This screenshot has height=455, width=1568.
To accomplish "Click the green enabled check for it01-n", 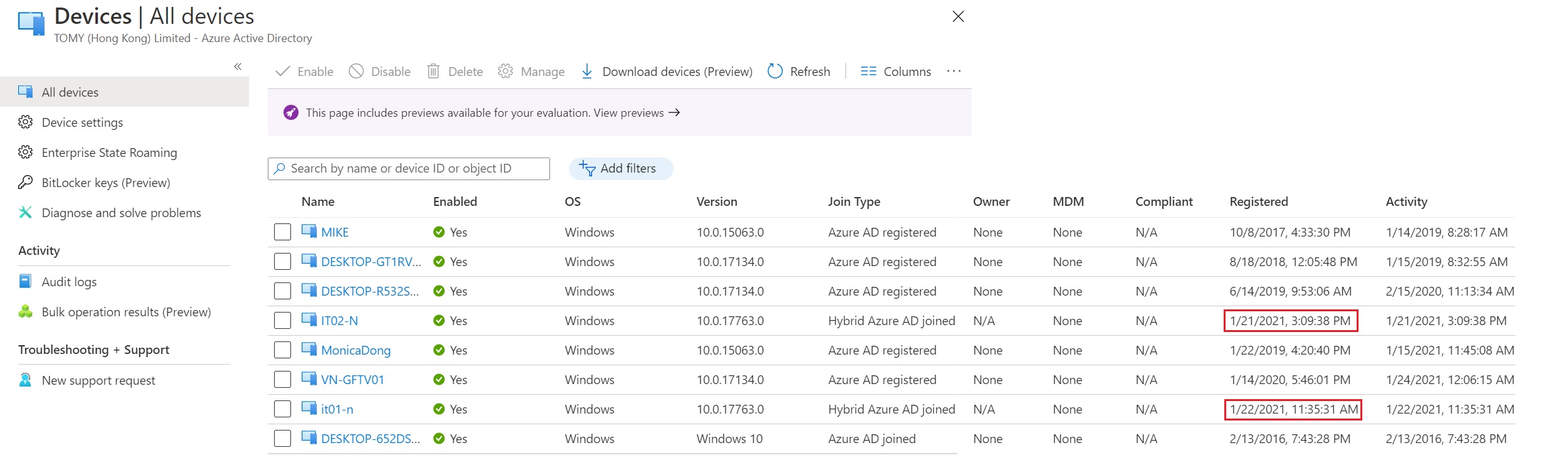I will click(439, 409).
